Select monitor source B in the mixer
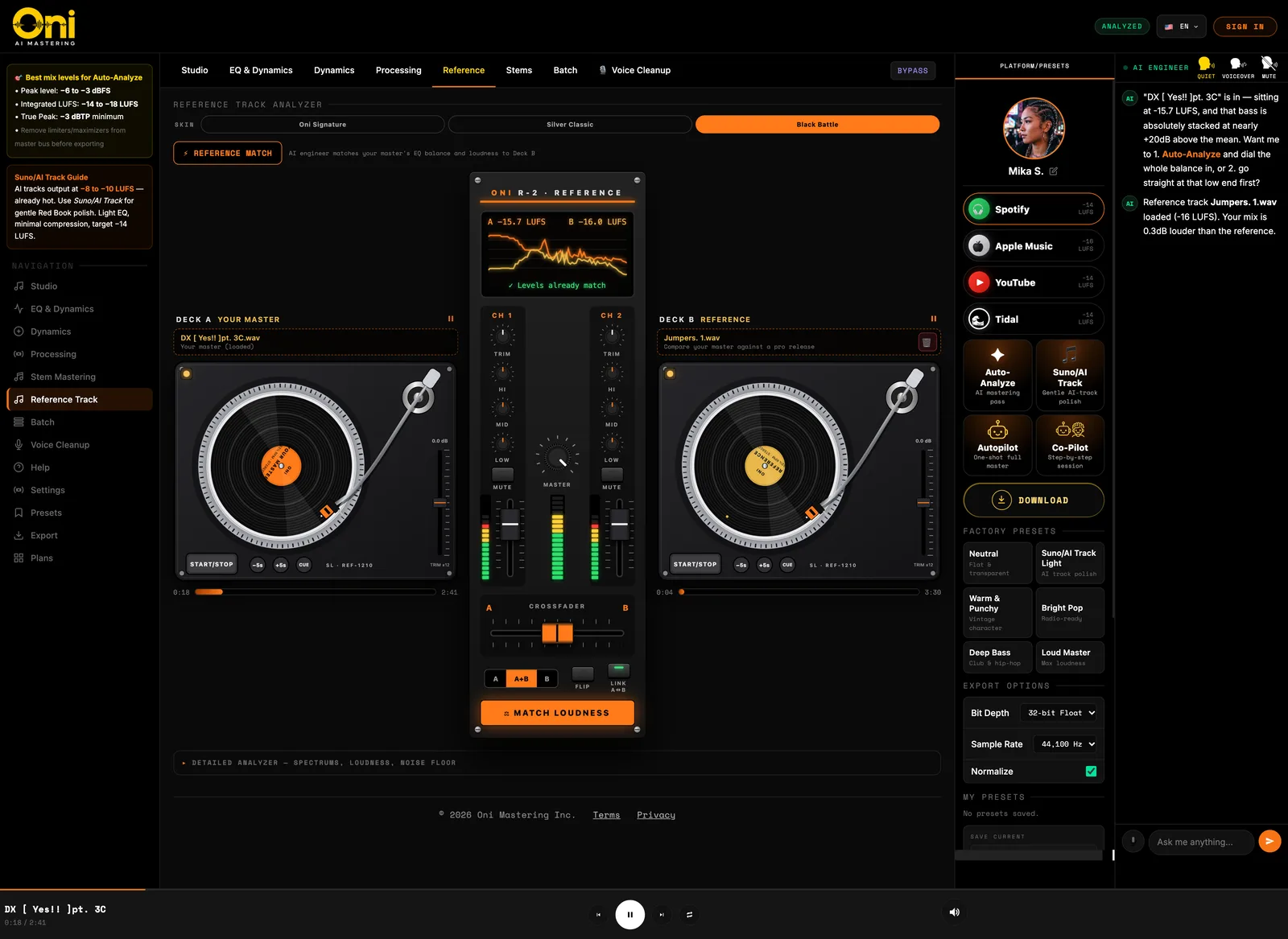Viewport: 1288px width, 939px height. click(x=547, y=679)
